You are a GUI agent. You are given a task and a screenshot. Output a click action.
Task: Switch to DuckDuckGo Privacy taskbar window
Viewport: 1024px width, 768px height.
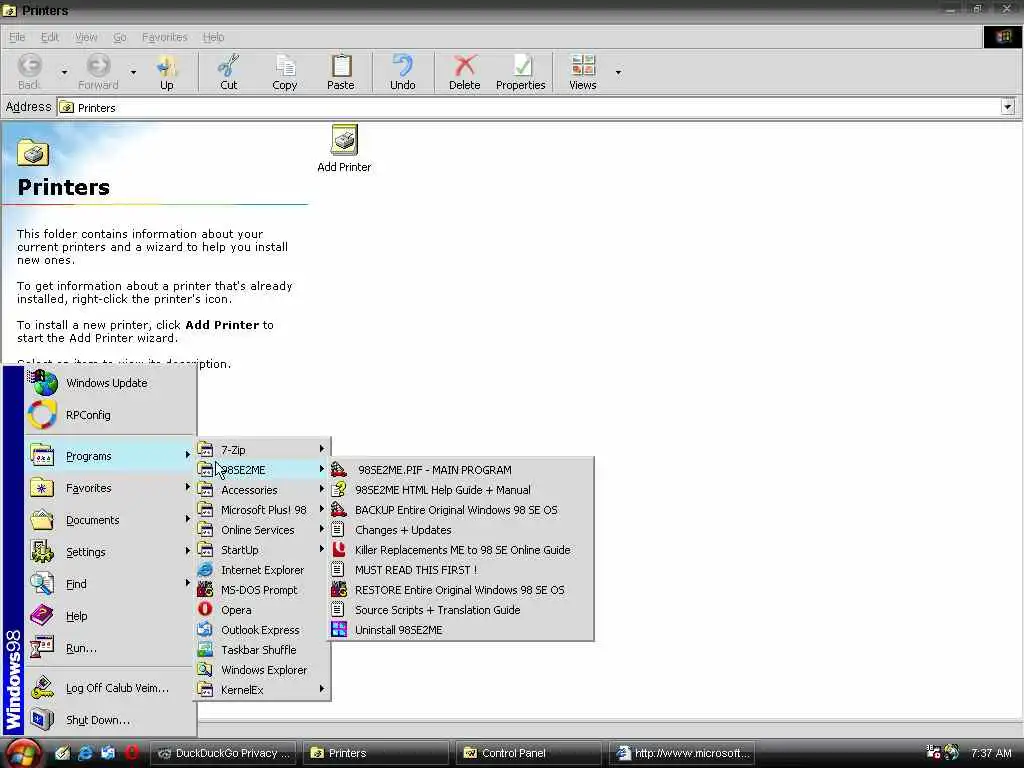223,753
